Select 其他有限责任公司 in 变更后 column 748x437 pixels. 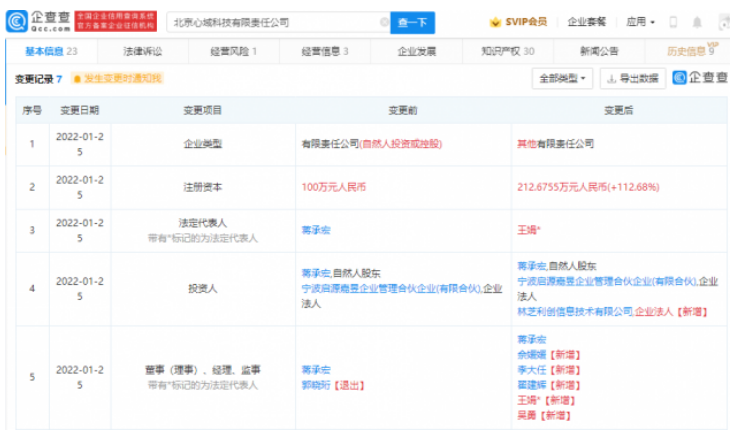click(555, 144)
